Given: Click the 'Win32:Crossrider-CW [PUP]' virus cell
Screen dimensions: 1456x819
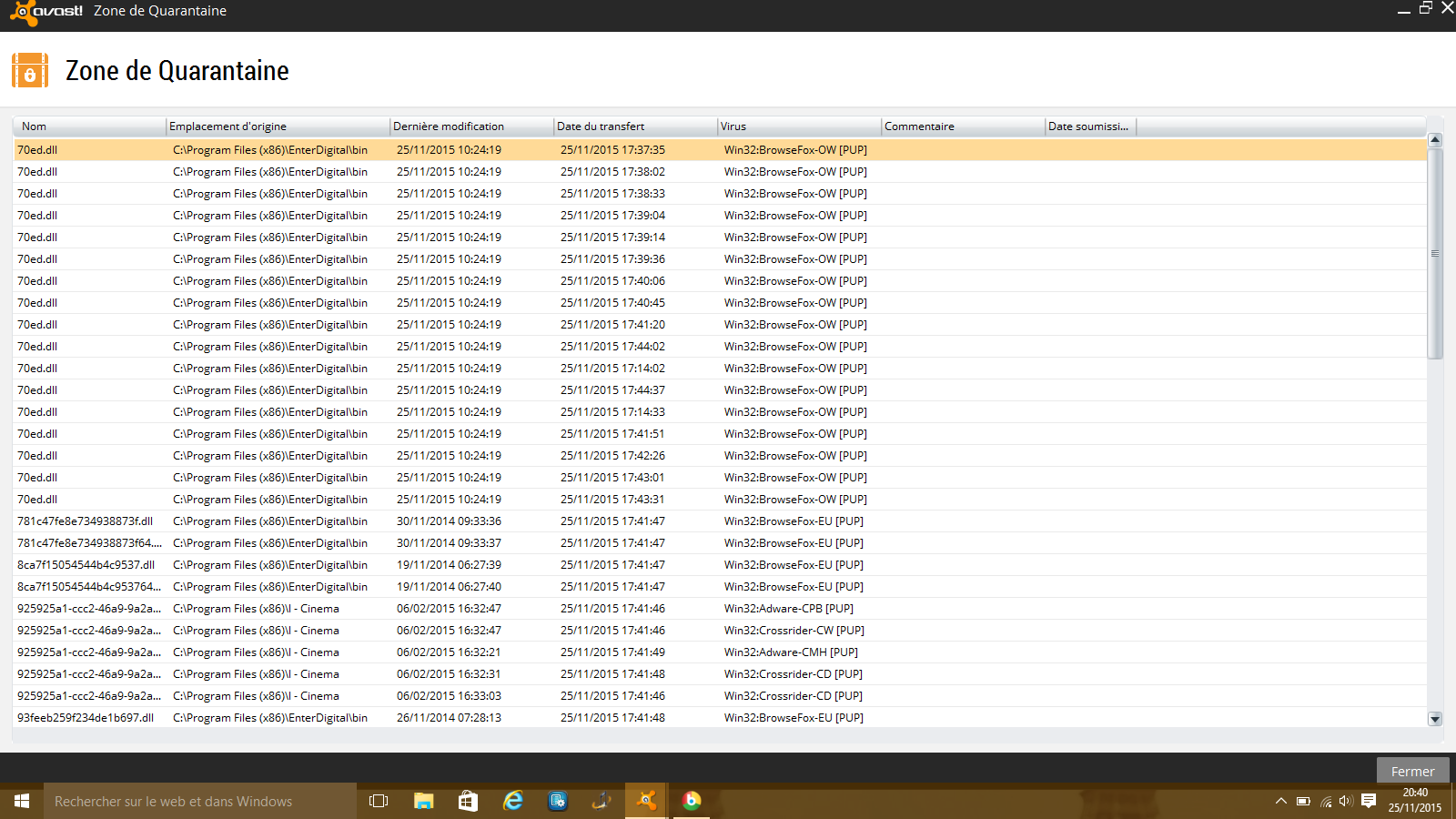Looking at the screenshot, I should (x=794, y=631).
